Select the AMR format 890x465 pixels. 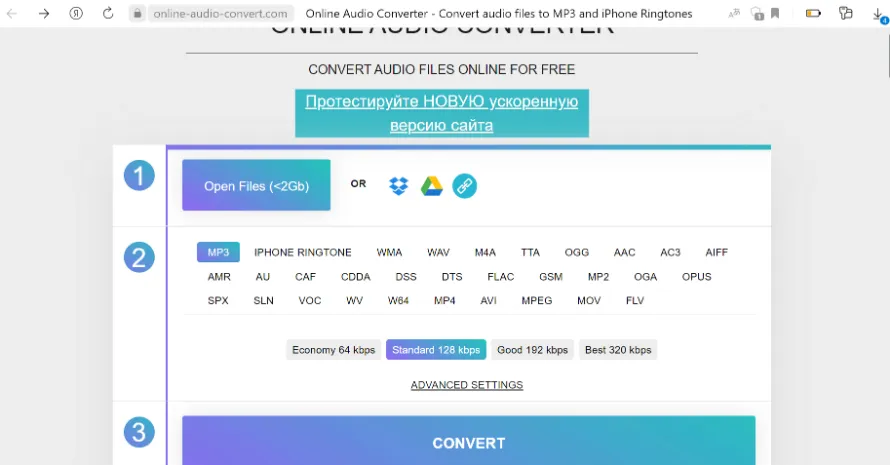coord(219,277)
